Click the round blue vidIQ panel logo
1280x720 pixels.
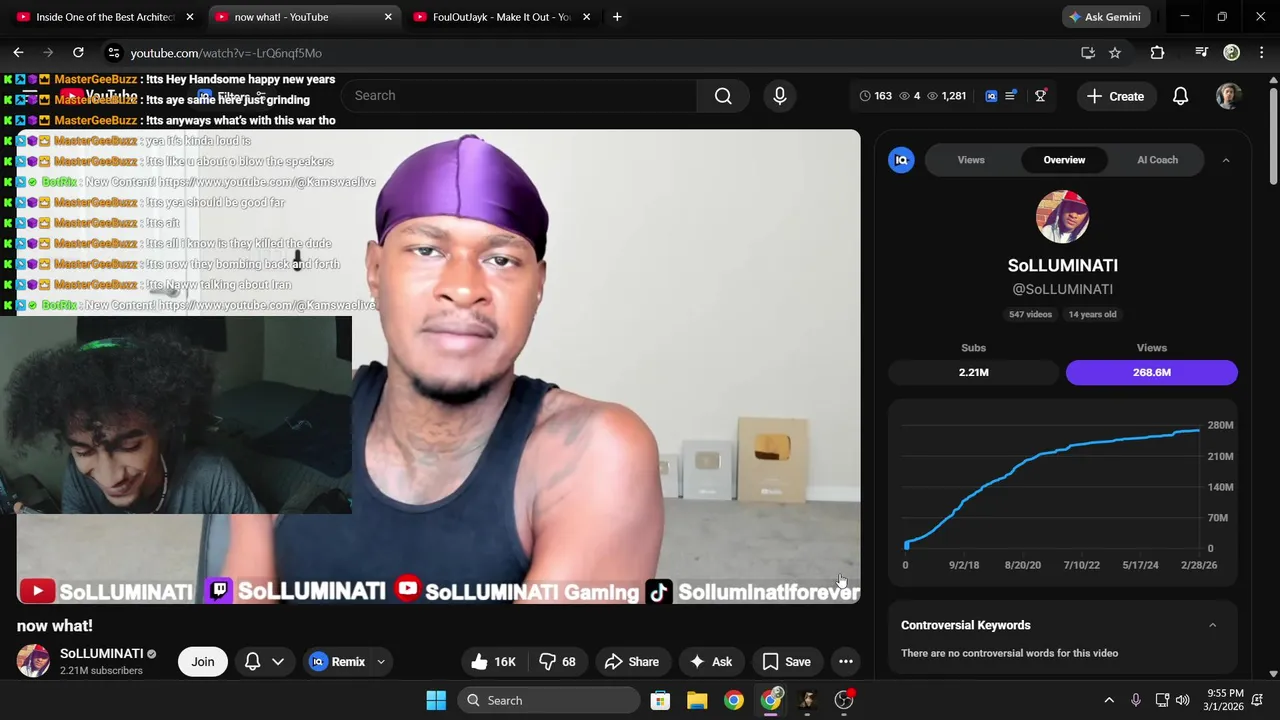[x=901, y=160]
